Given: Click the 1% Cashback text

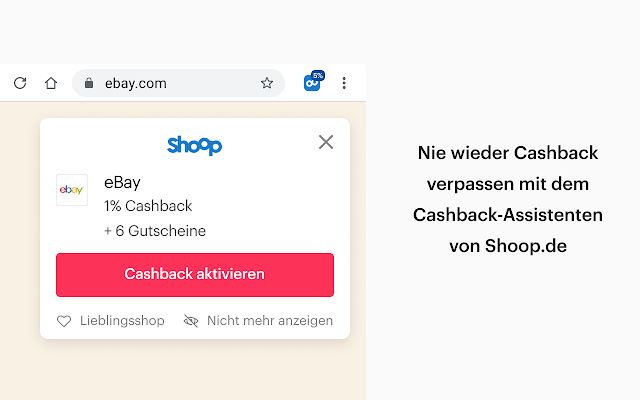Looking at the screenshot, I should tap(148, 206).
